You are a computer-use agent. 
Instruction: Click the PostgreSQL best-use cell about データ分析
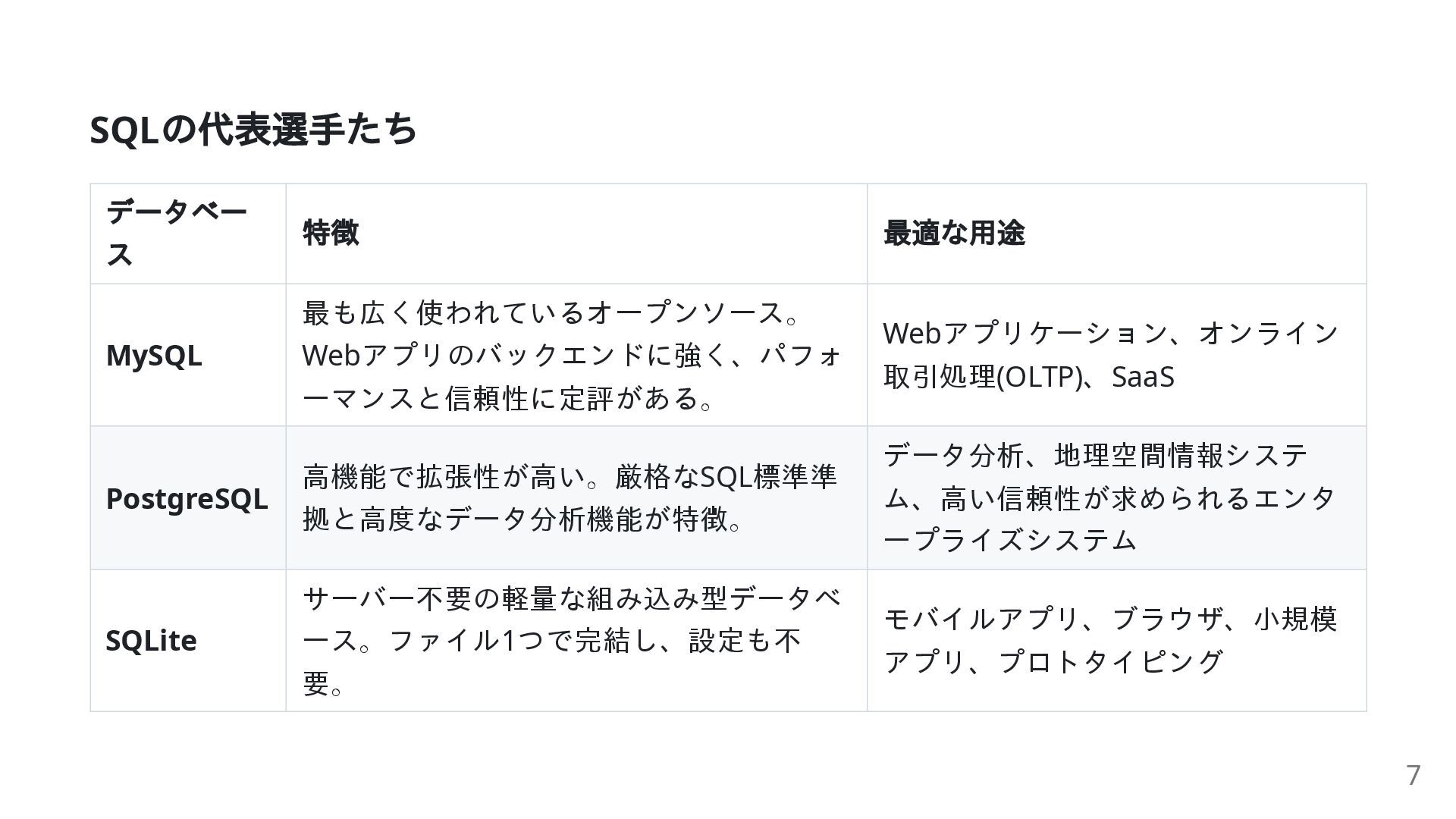pos(1117,497)
